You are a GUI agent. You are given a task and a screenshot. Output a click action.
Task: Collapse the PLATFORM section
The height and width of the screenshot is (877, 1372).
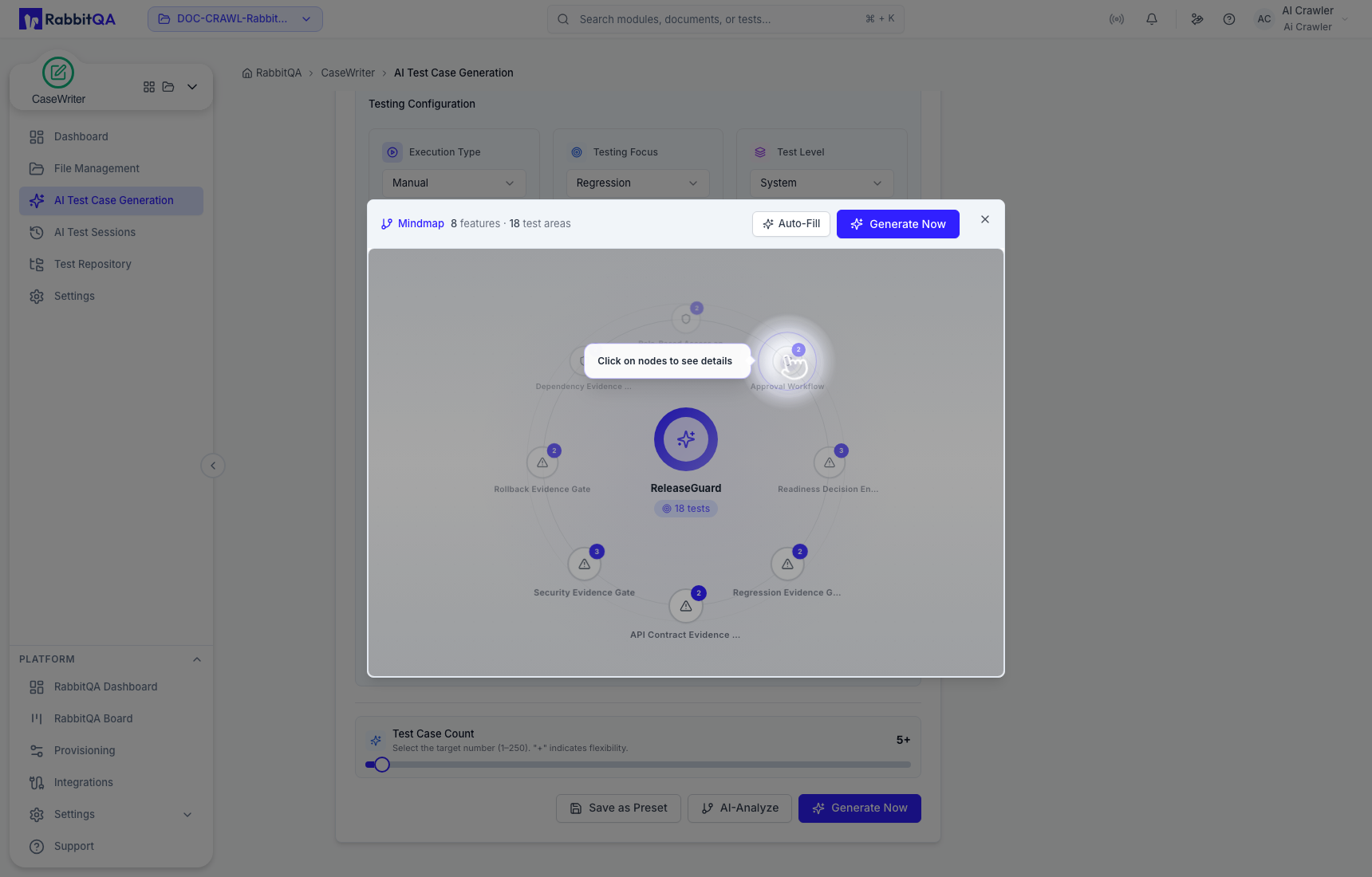click(x=197, y=659)
